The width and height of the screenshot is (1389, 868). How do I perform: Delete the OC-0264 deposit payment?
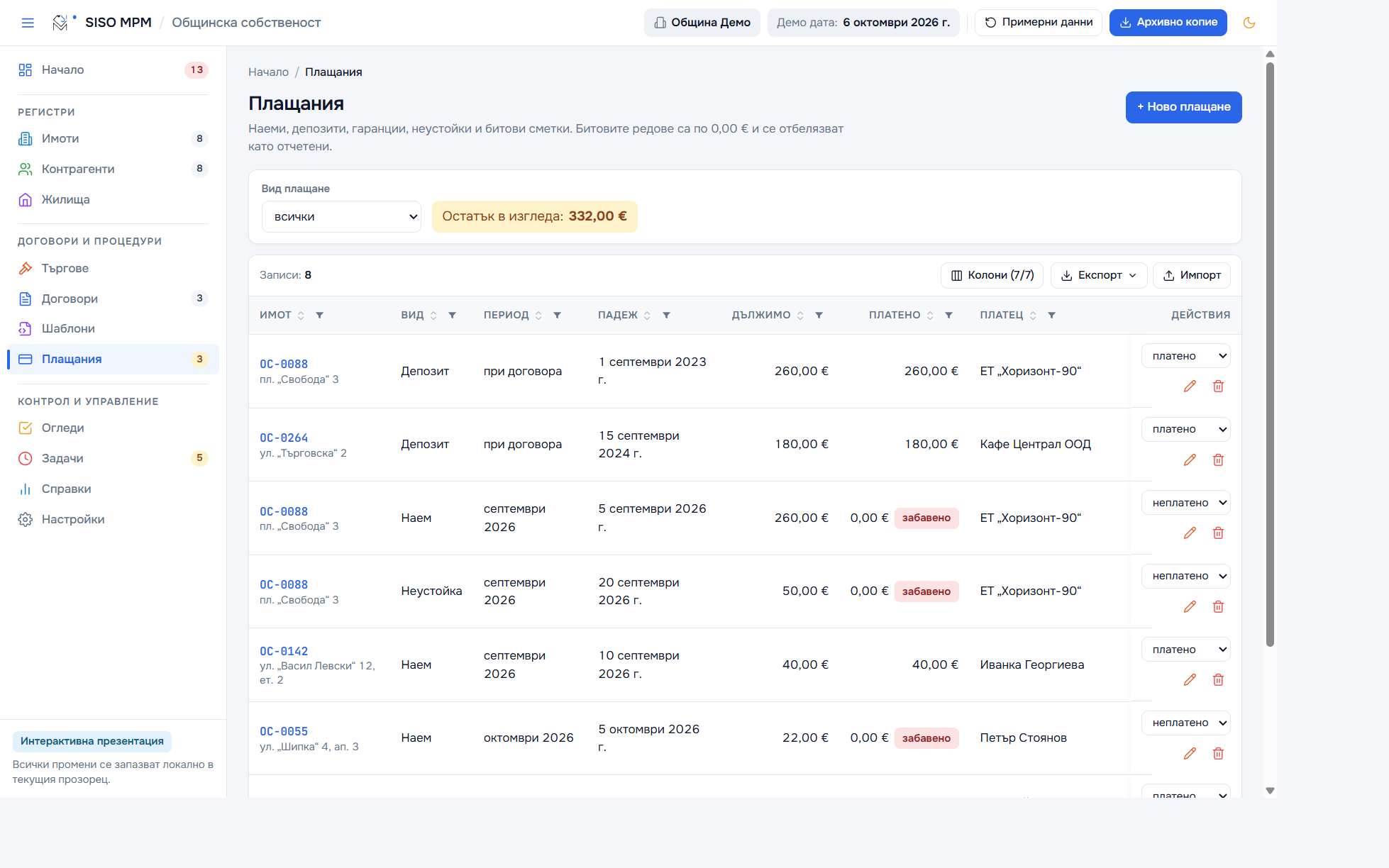click(1218, 460)
